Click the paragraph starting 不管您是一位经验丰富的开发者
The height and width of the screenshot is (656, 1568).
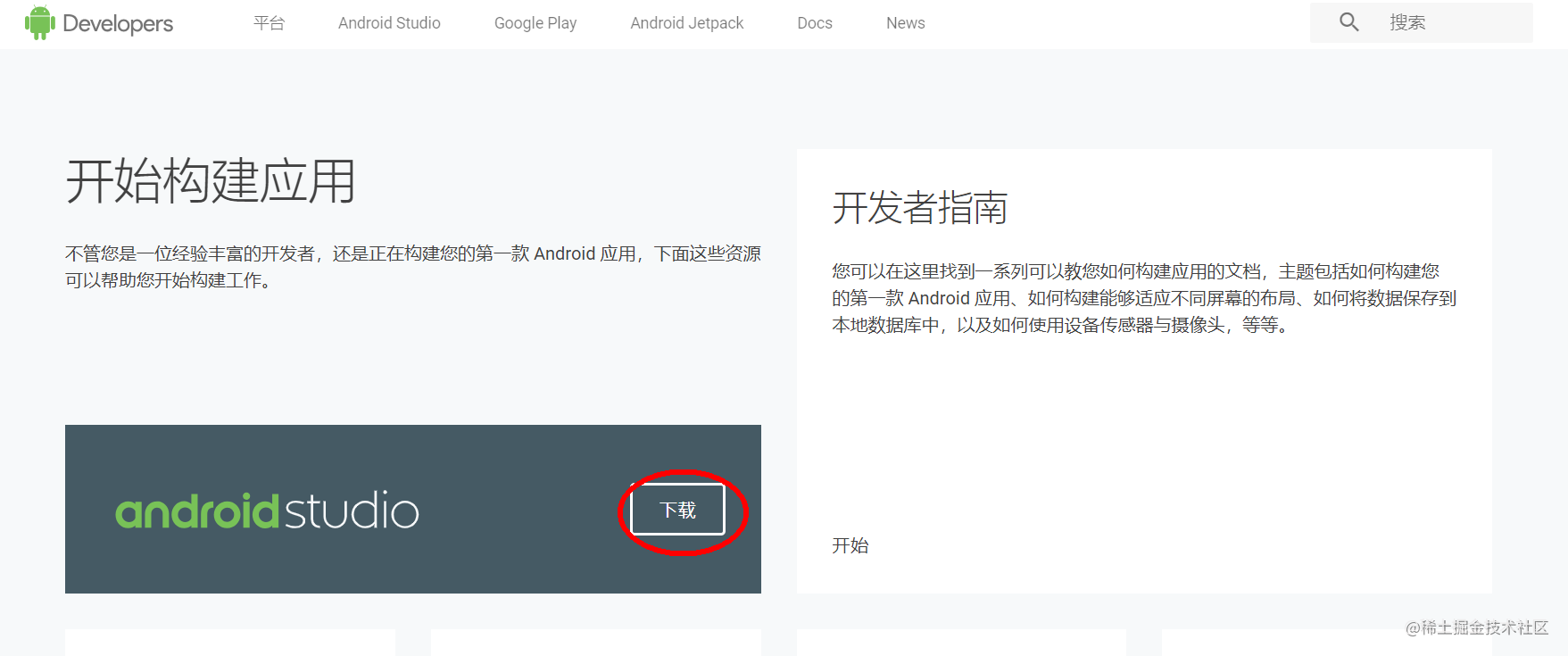(x=413, y=267)
